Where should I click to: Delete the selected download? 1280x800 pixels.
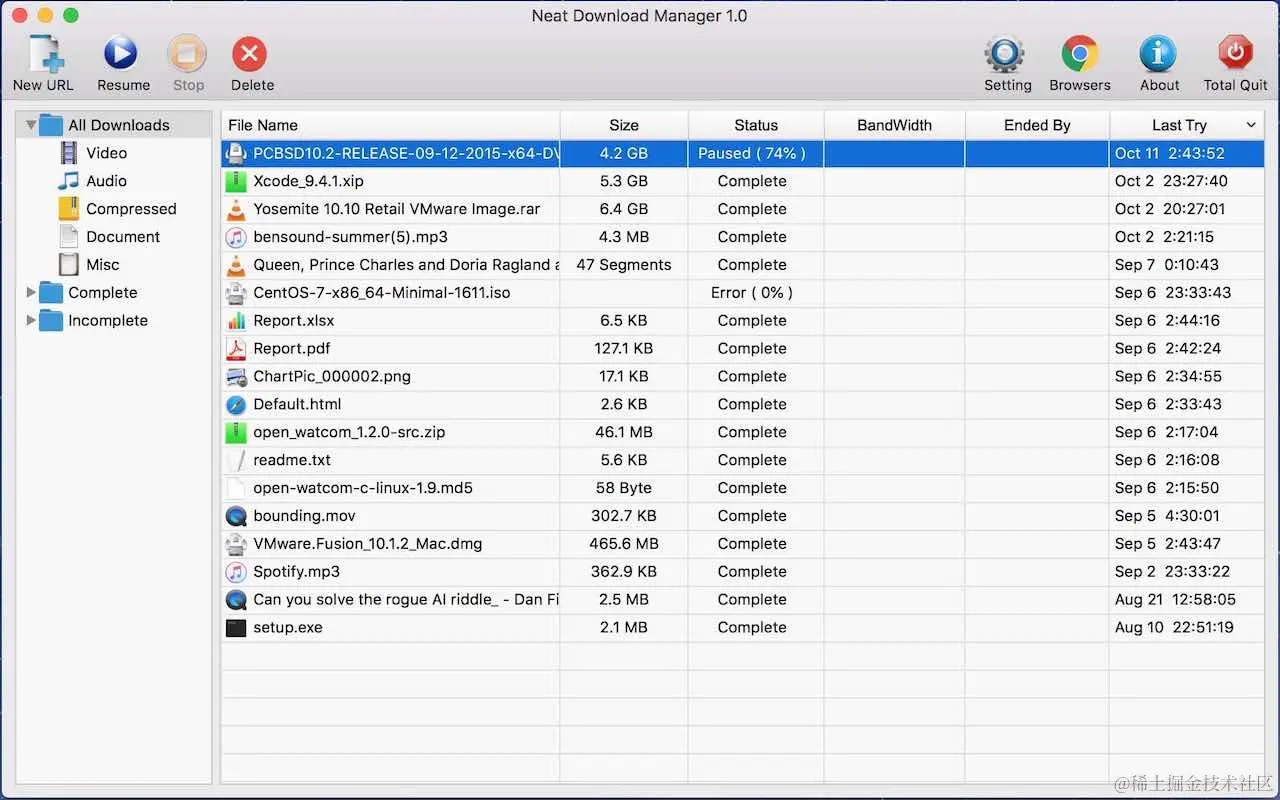click(249, 54)
